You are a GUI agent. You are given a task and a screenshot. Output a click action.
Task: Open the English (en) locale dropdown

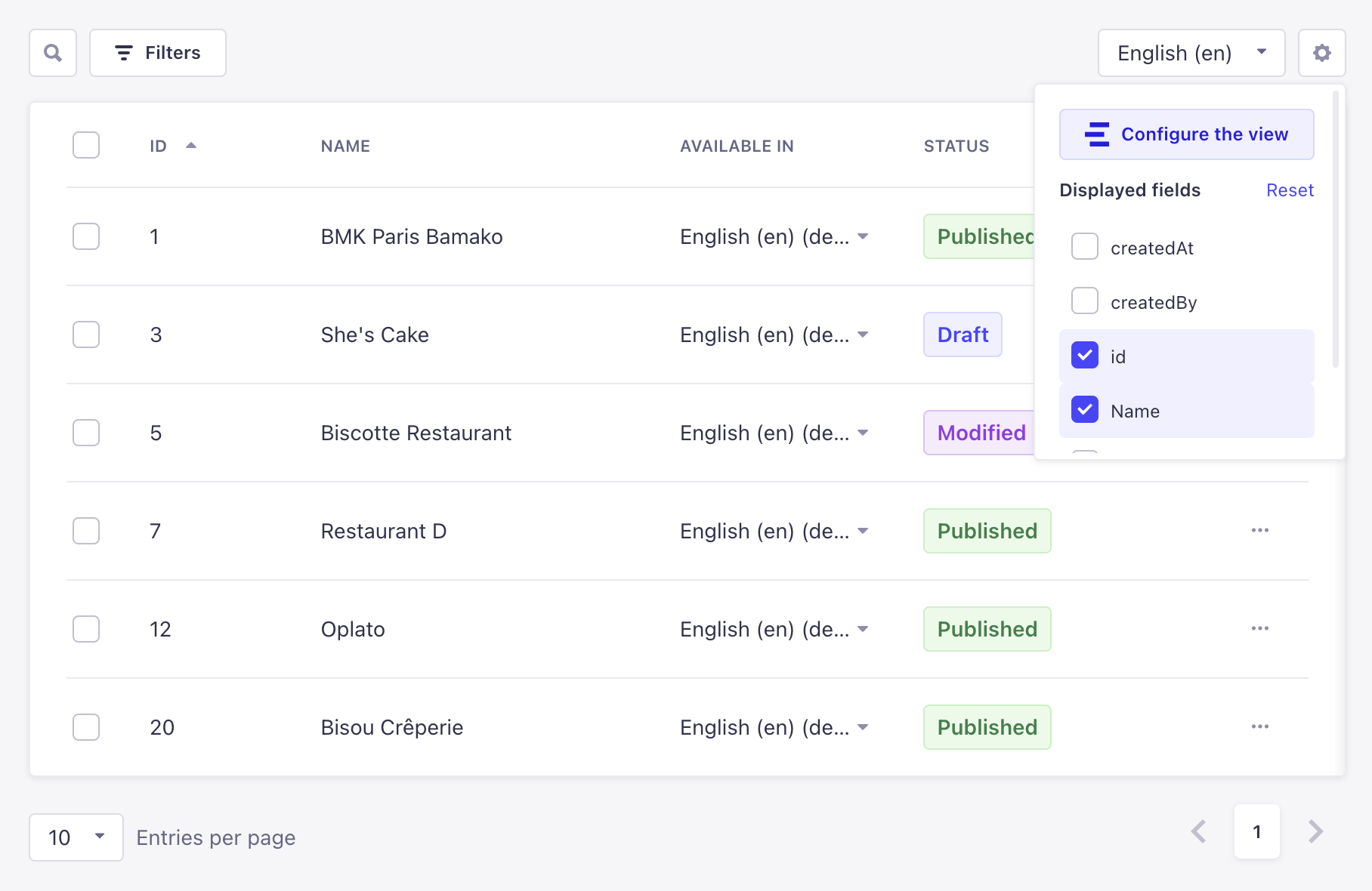pyautogui.click(x=1191, y=53)
